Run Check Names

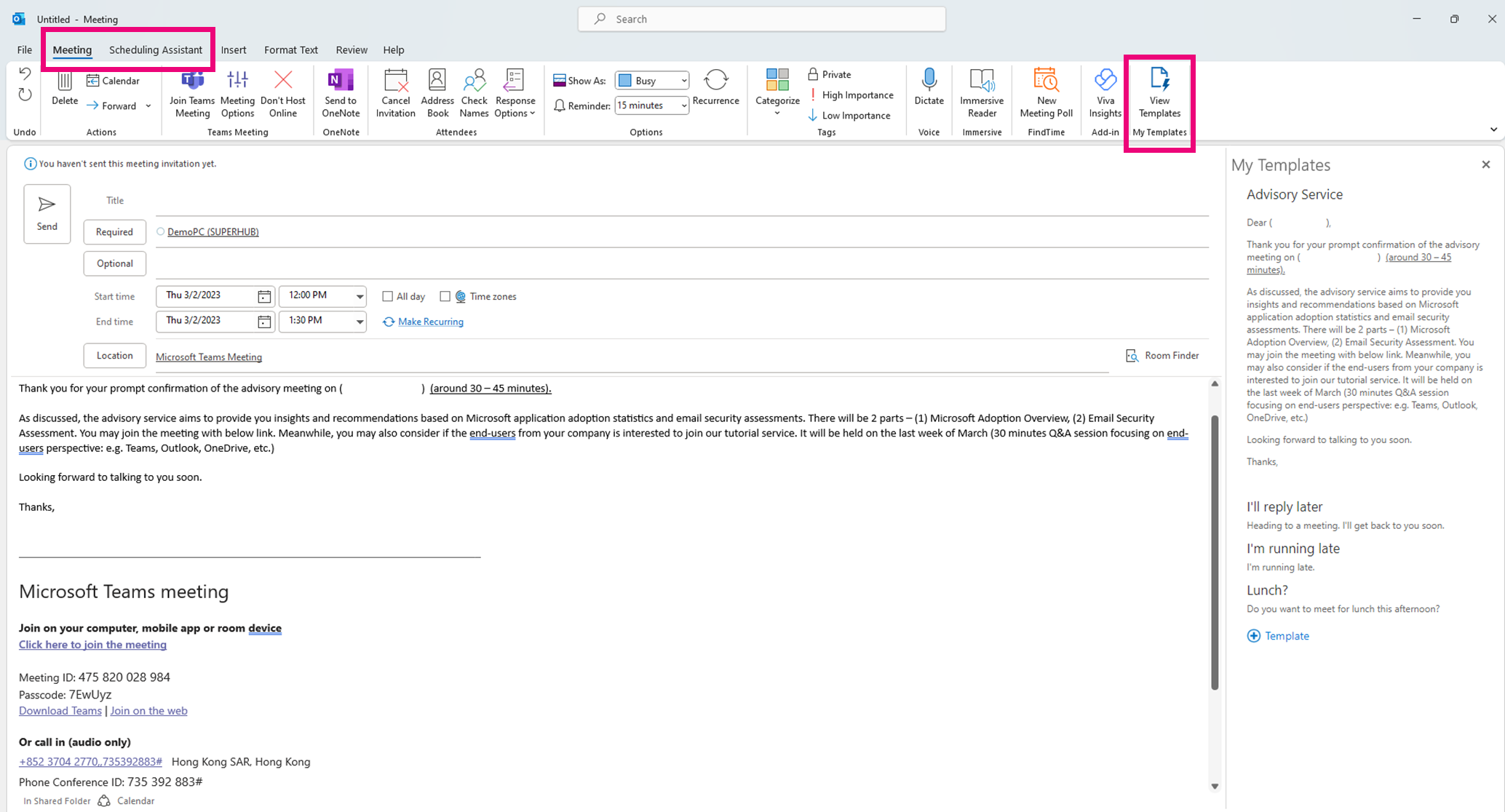[474, 94]
